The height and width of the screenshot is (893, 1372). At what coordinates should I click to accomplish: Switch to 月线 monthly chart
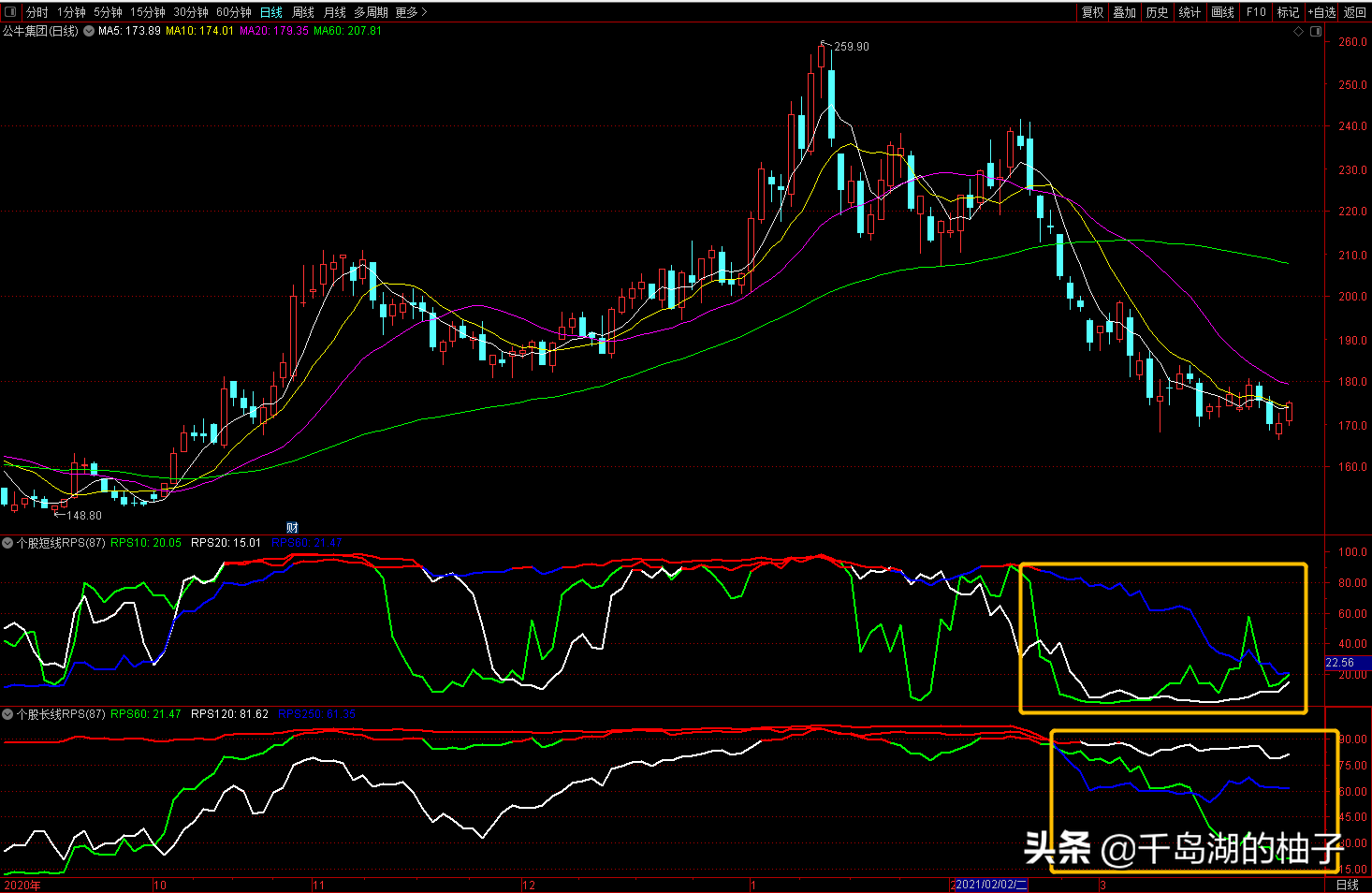point(334,12)
